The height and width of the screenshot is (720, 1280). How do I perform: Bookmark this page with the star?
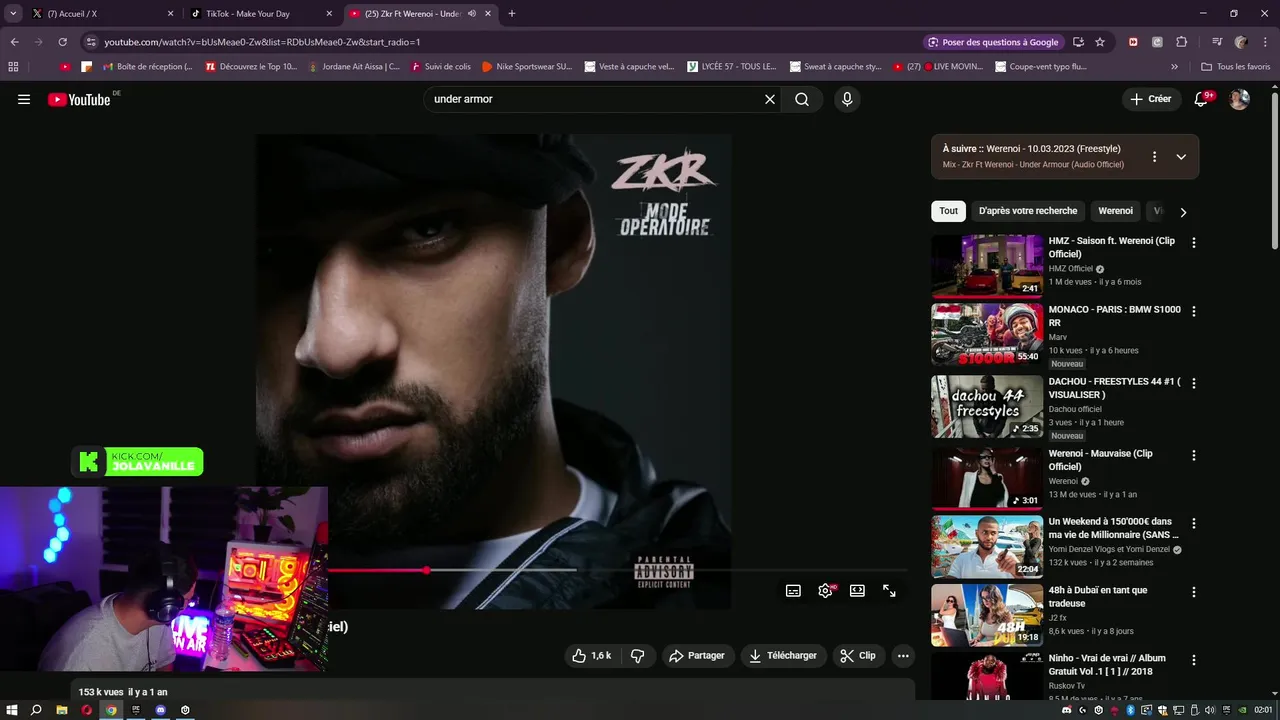point(1100,42)
